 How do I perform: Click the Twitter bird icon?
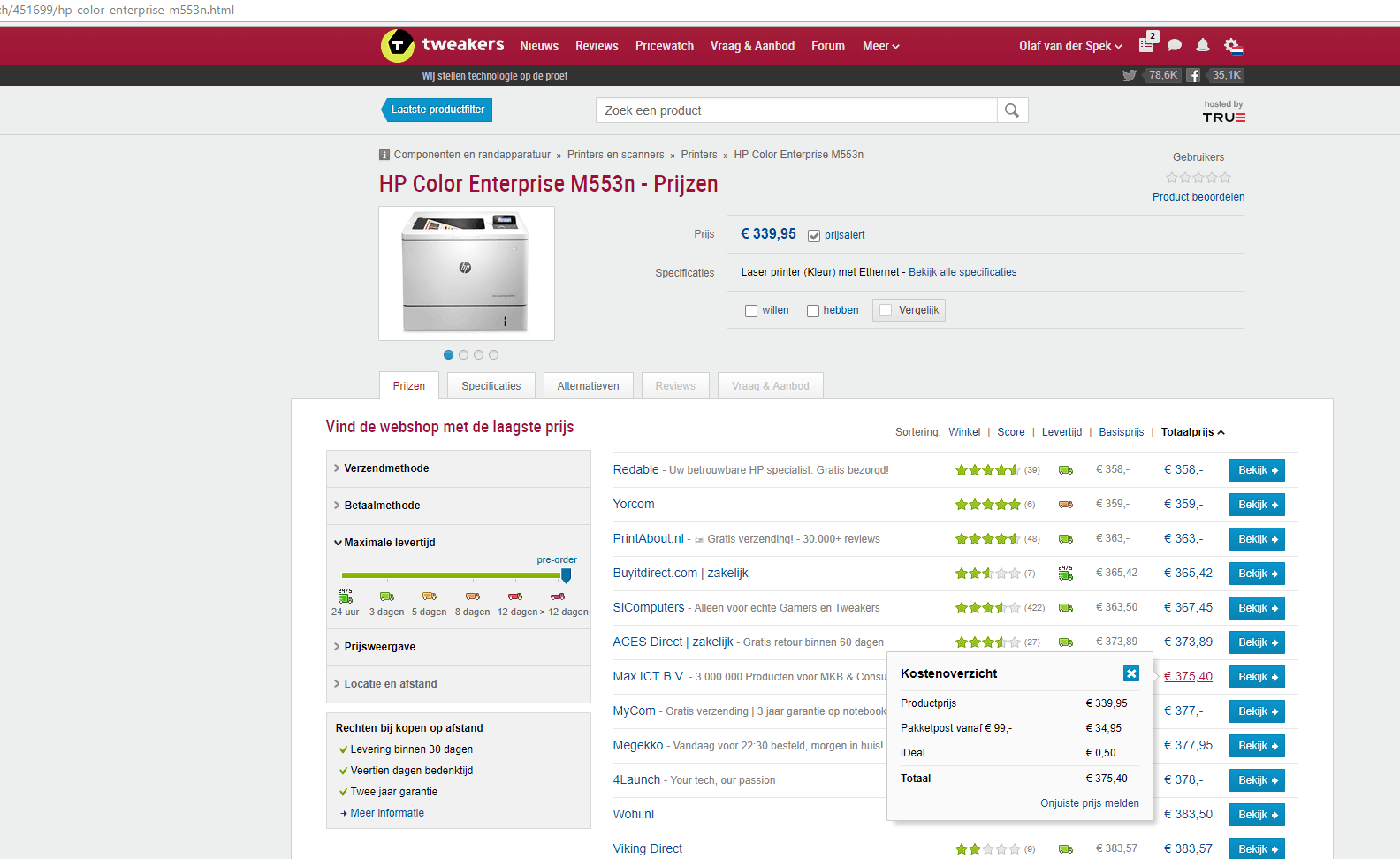tap(1130, 75)
